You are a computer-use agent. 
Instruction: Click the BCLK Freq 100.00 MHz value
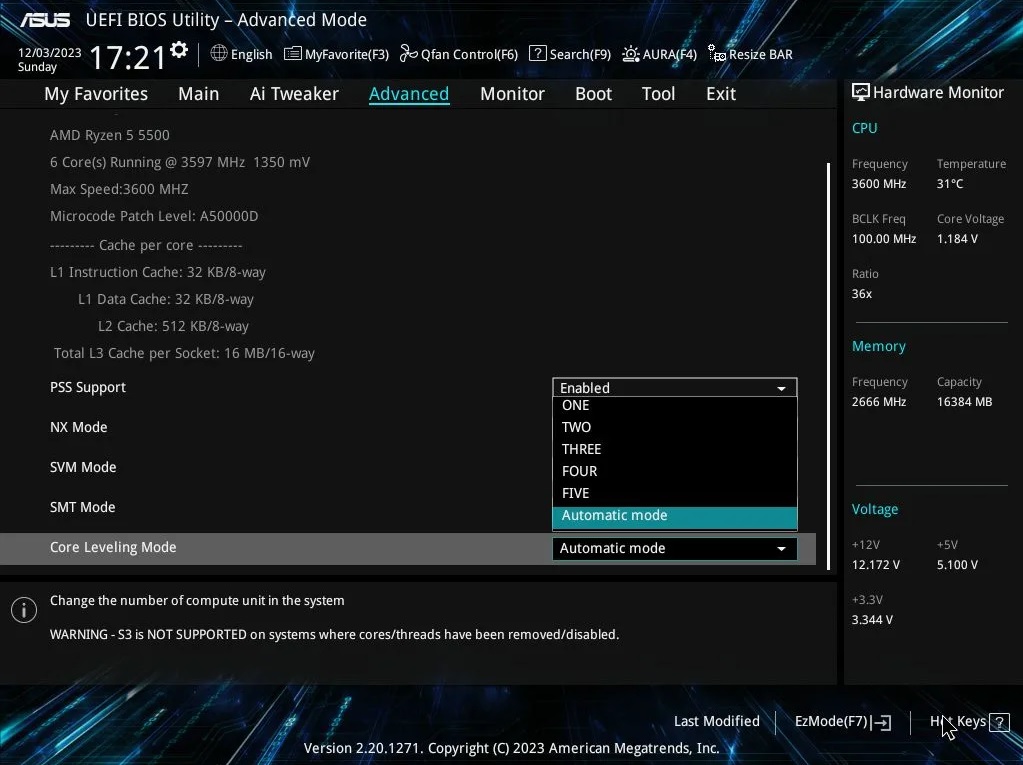pyautogui.click(x=883, y=239)
